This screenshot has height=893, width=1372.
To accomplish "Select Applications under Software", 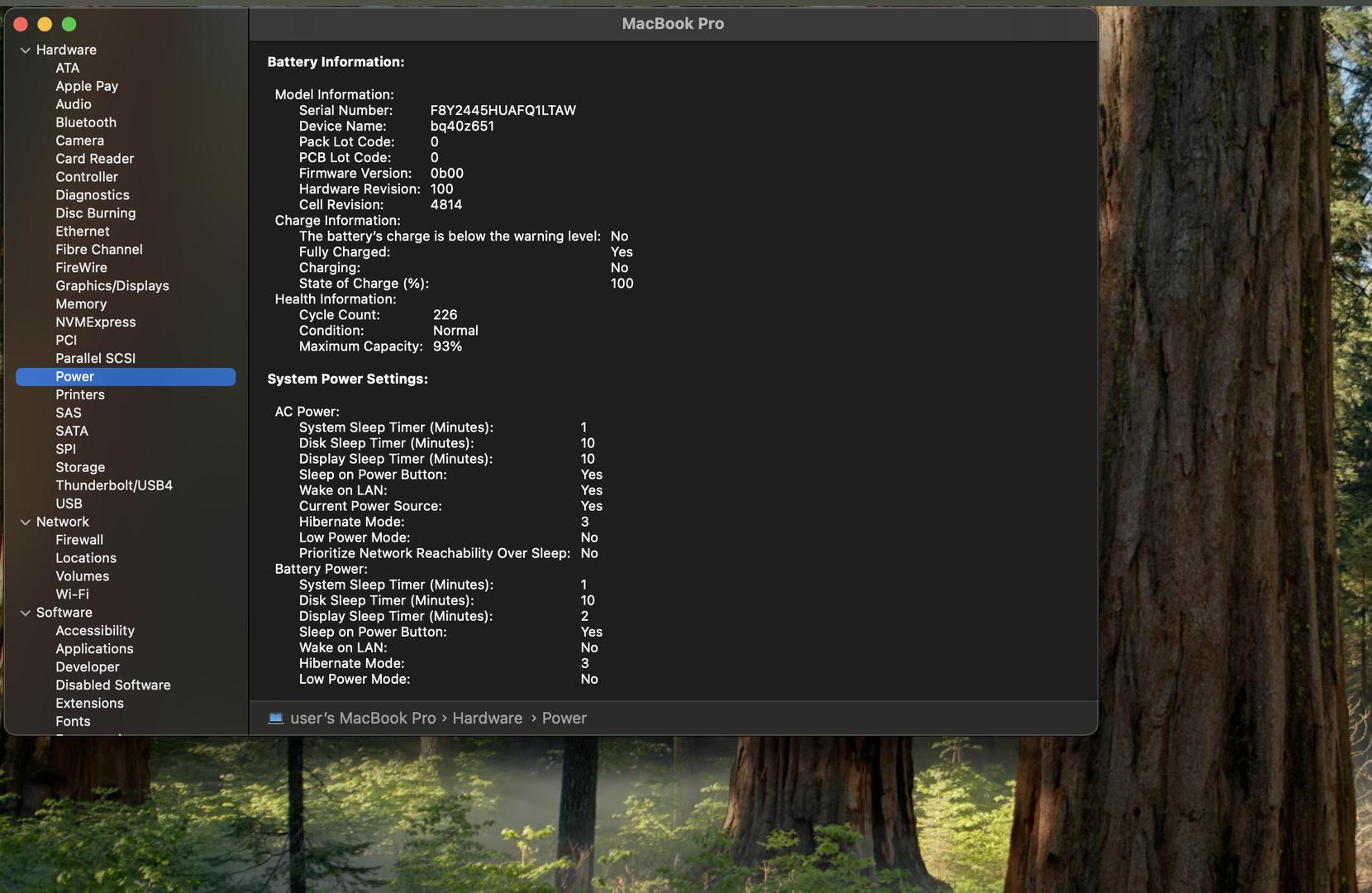I will 94,651.
